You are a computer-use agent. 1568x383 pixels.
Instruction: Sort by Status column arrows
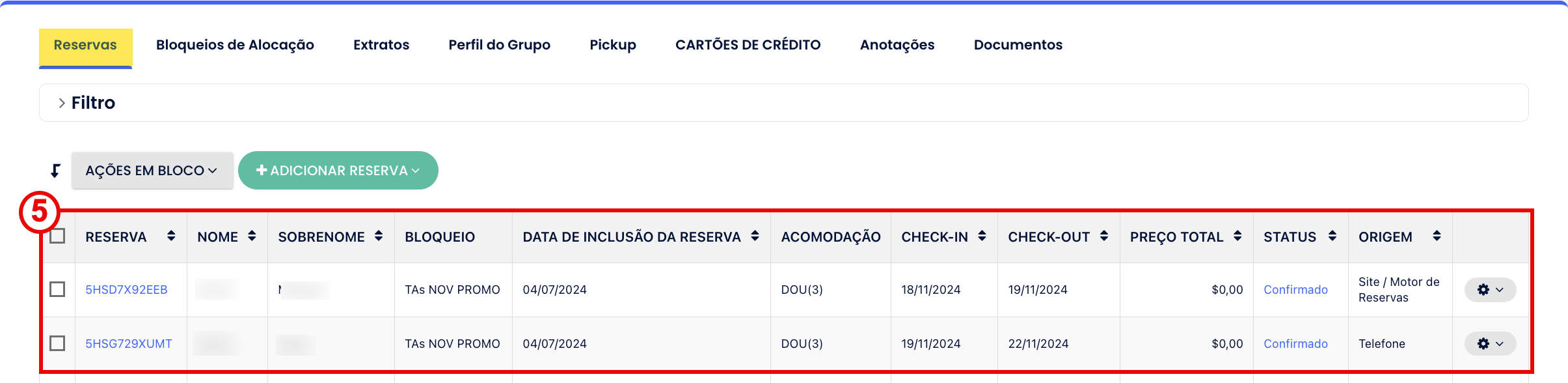click(1332, 236)
